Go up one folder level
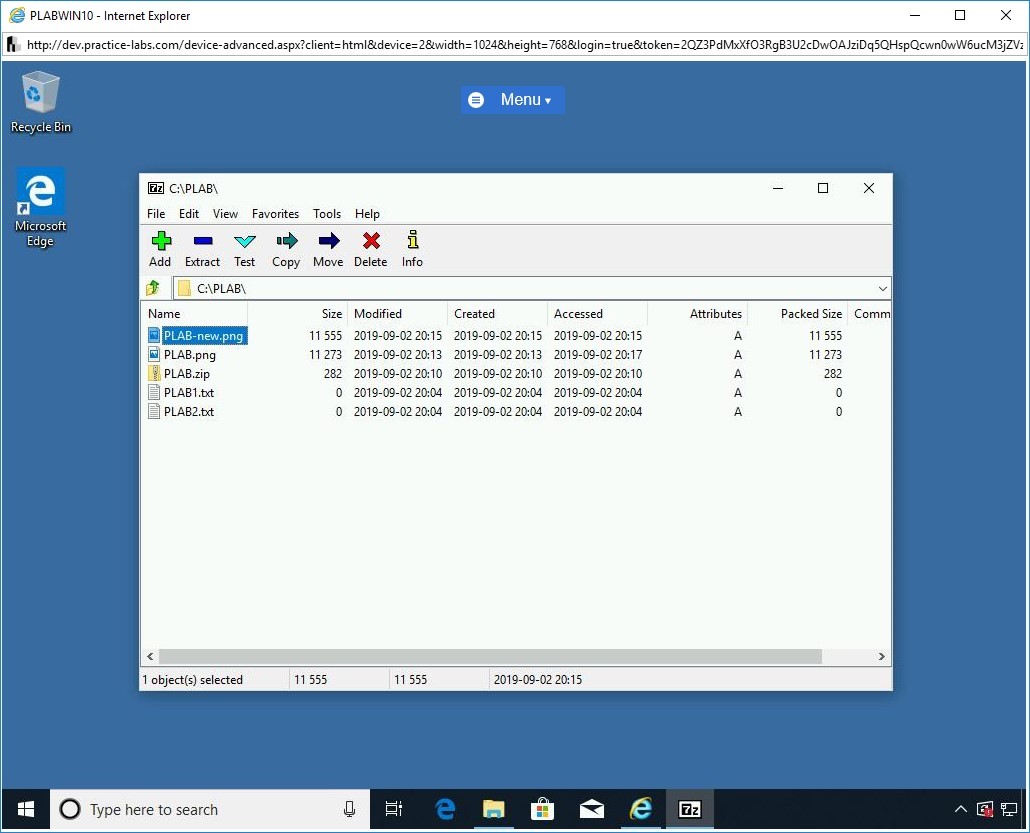The width and height of the screenshot is (1030, 833). (x=153, y=288)
